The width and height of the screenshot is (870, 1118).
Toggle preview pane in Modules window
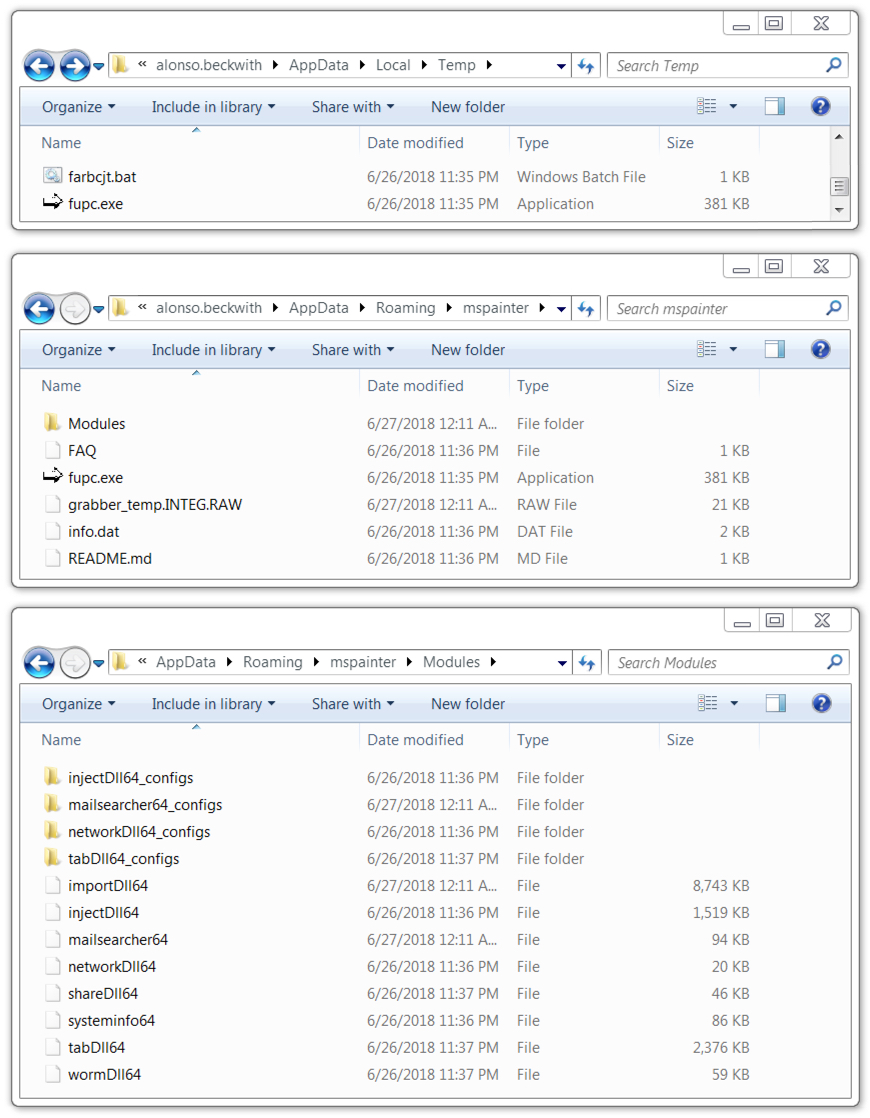pos(775,704)
